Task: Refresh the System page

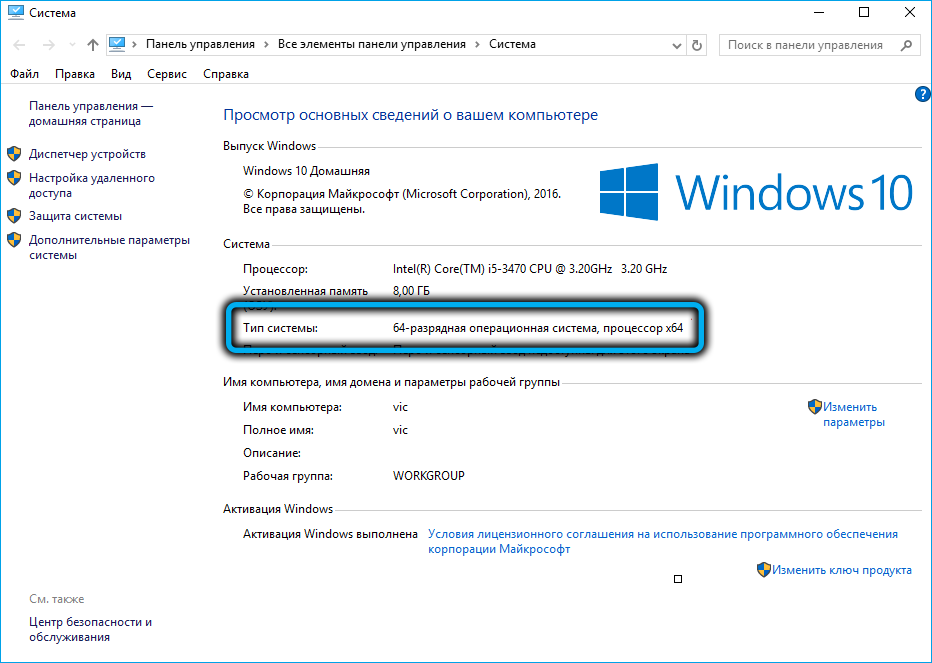Action: [x=697, y=45]
